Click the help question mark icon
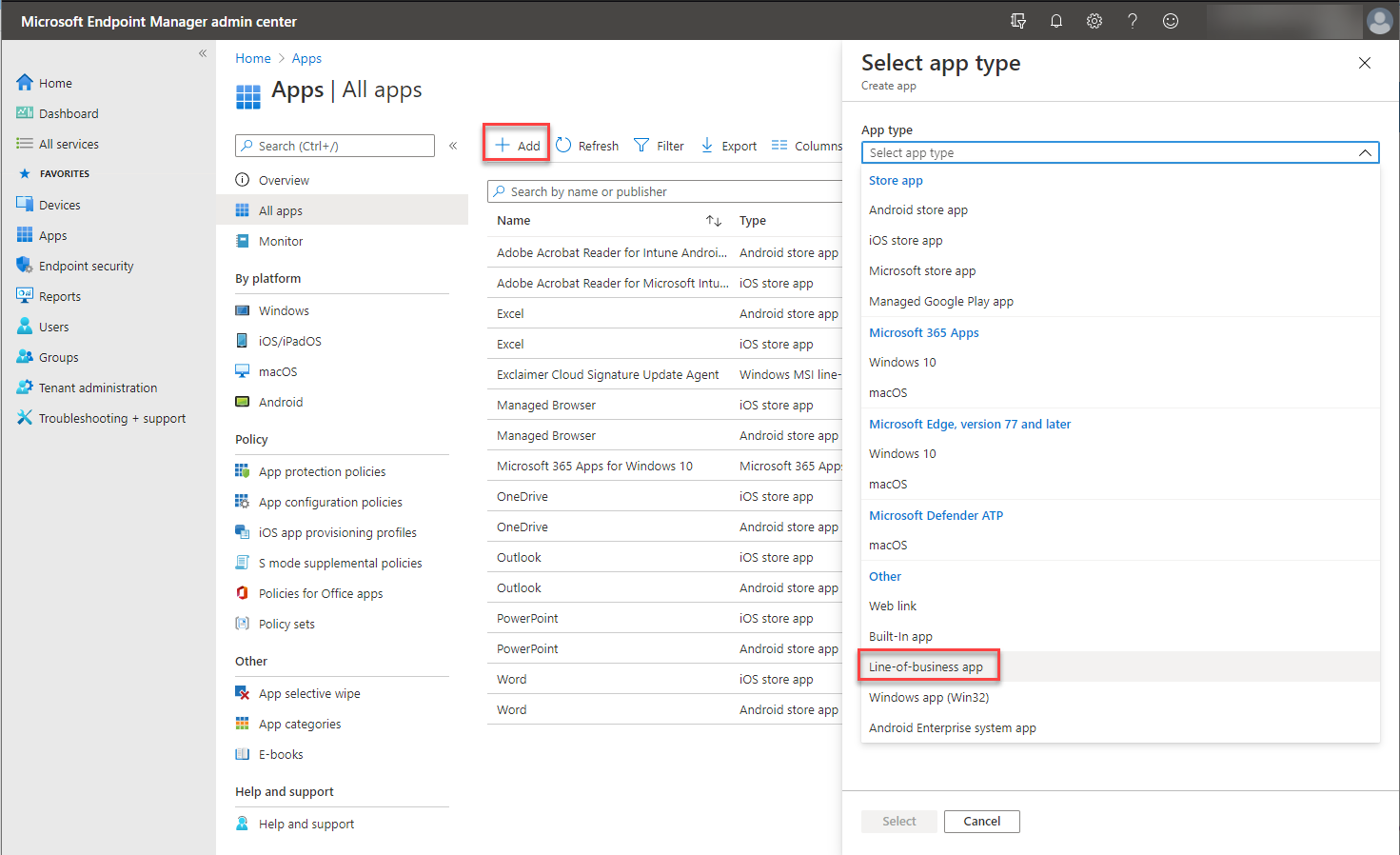The height and width of the screenshot is (855, 1400). click(x=1133, y=21)
